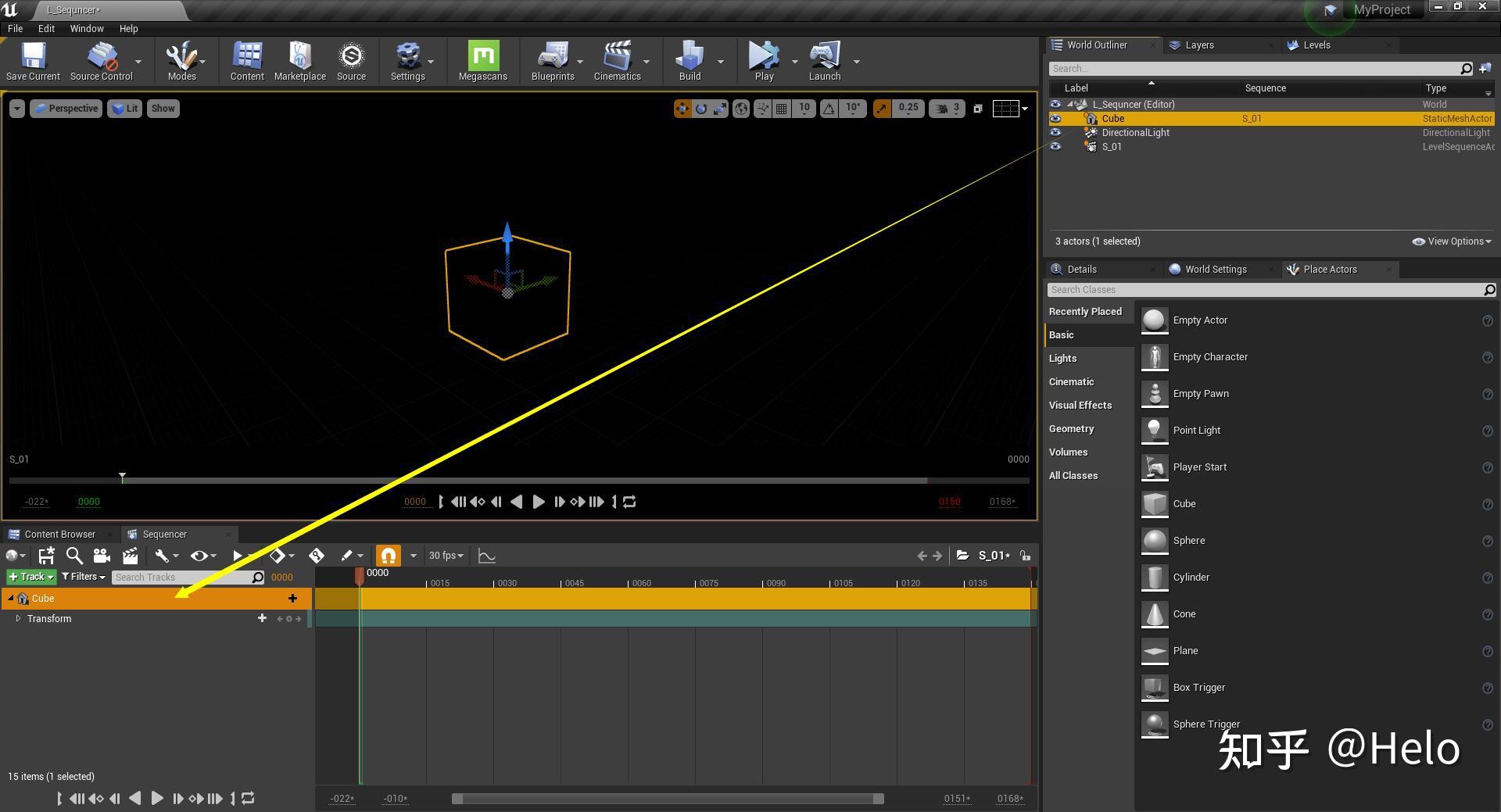Screen dimensions: 1501x812
Task: Open the sequencer camera creation icon
Action: (102, 556)
